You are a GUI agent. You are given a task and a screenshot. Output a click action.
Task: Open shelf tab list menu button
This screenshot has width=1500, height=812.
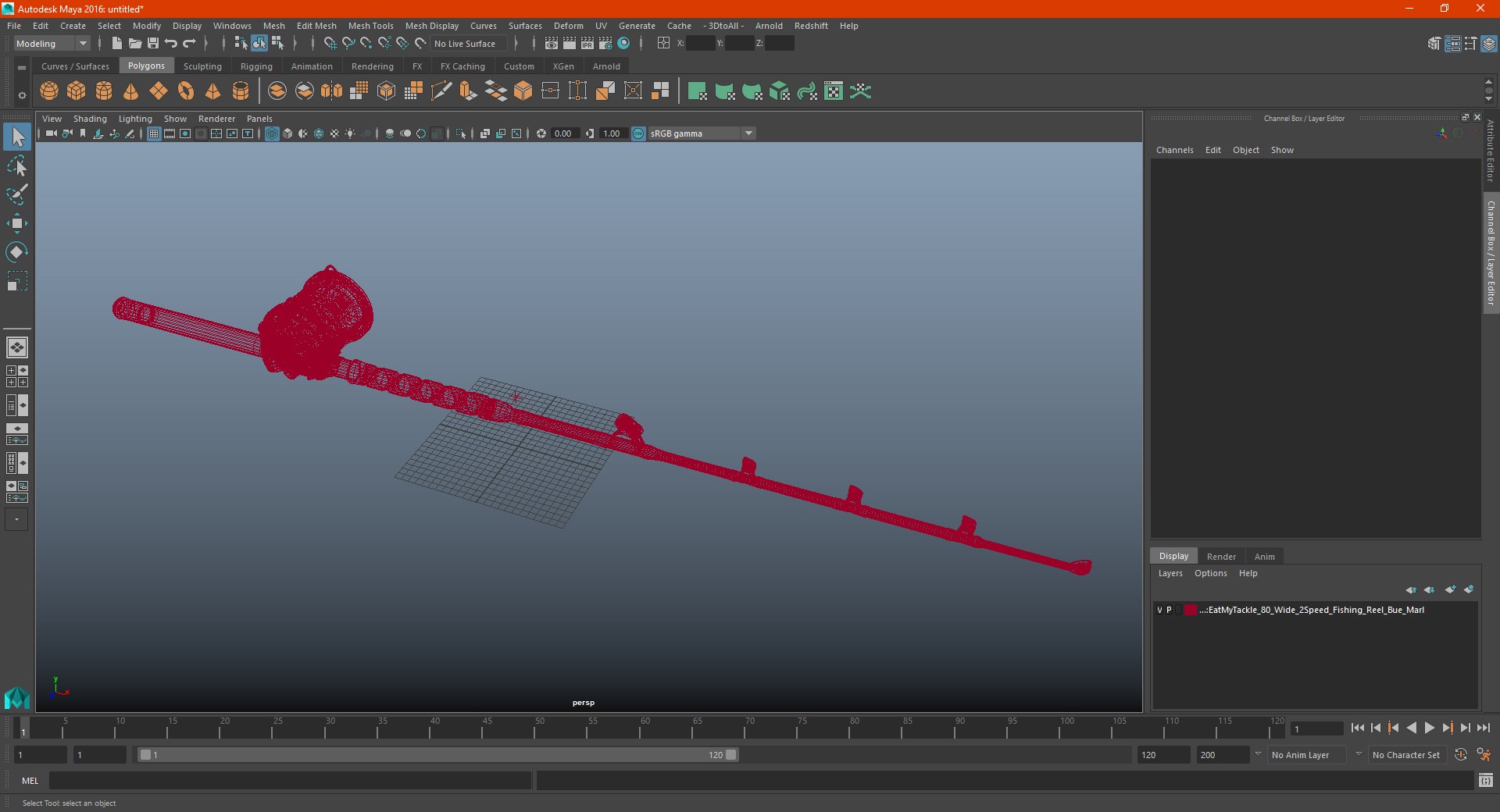click(x=22, y=68)
